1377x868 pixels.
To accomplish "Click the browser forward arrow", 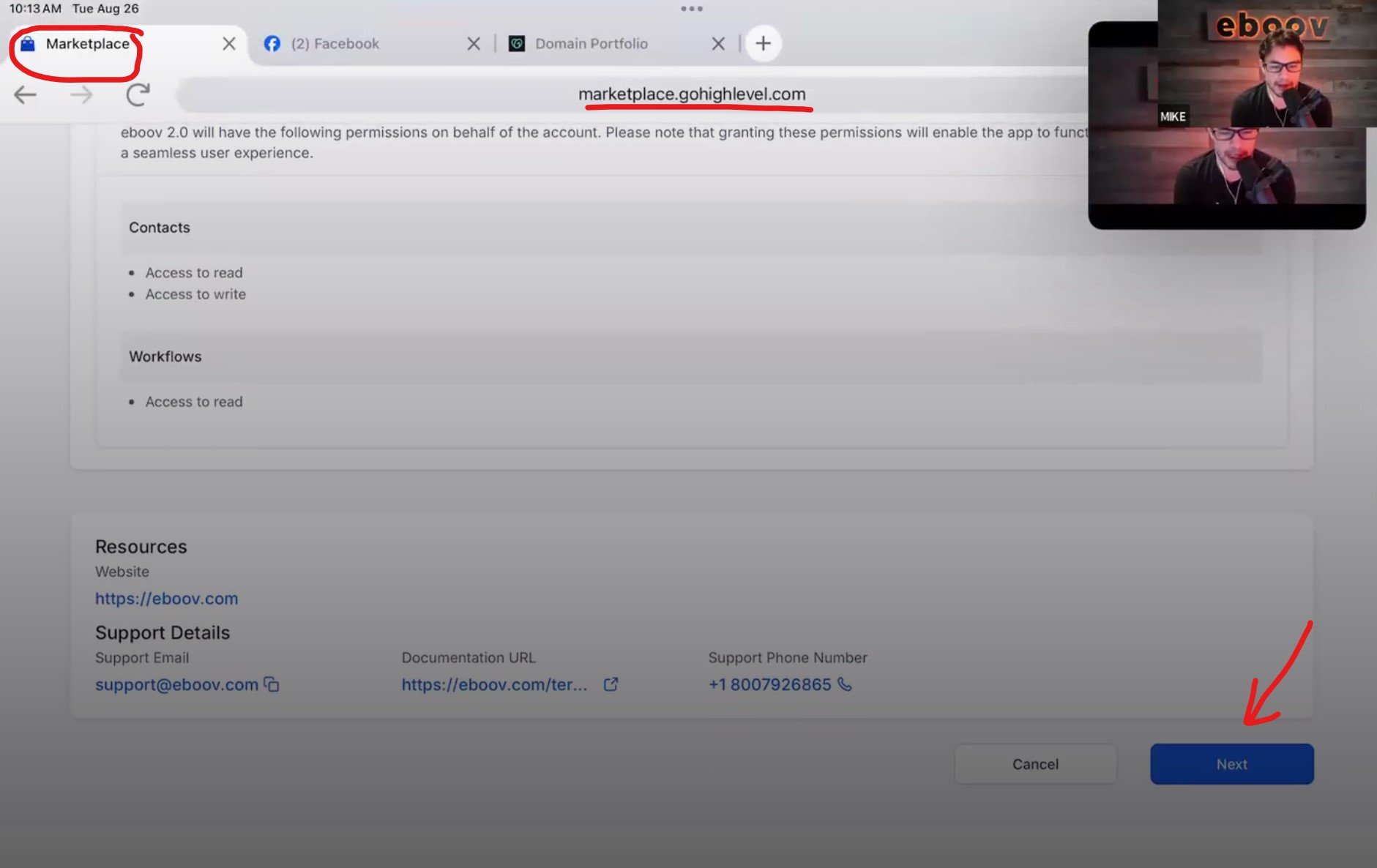I will [81, 94].
